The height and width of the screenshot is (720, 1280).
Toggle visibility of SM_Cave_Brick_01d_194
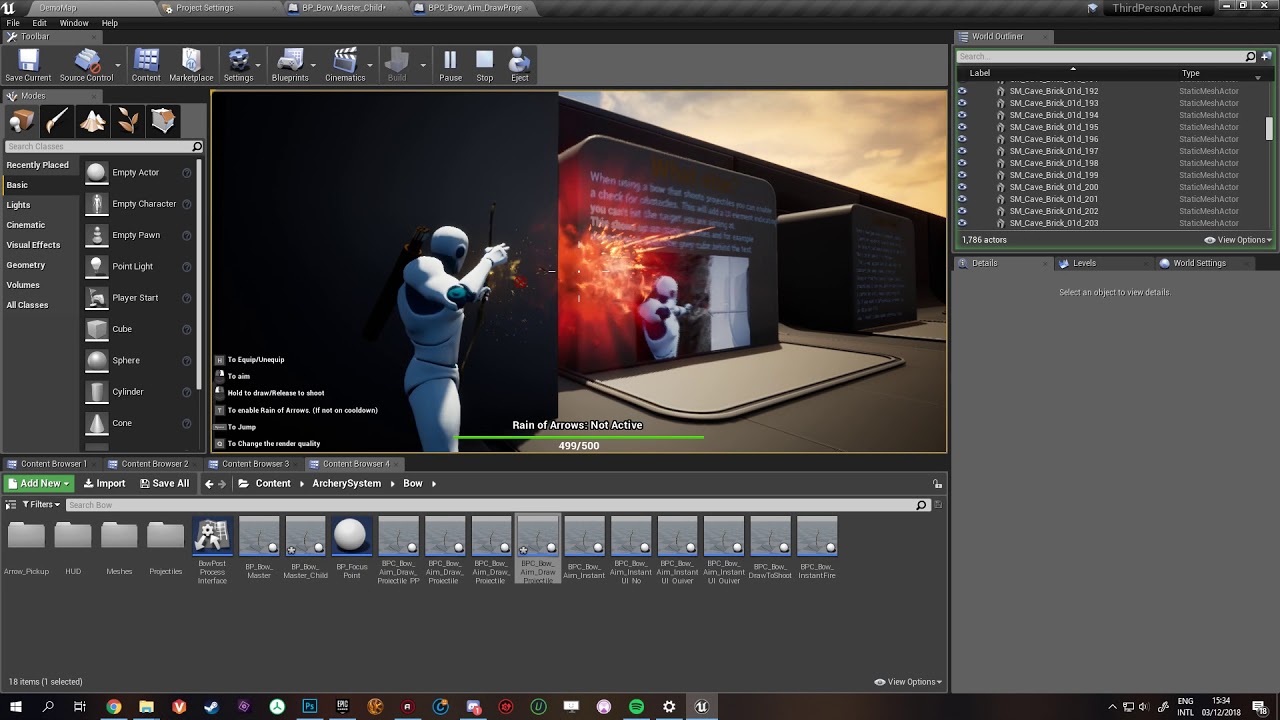pyautogui.click(x=962, y=115)
